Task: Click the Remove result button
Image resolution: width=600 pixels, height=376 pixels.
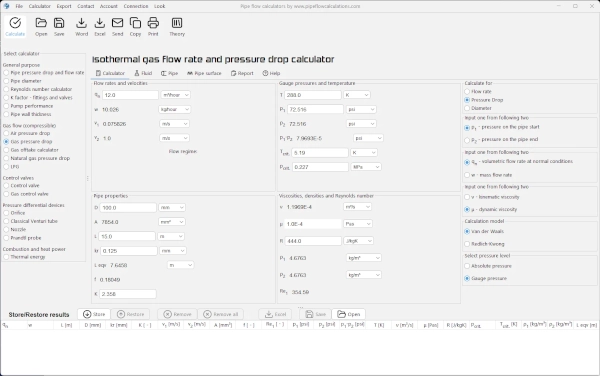Action: coord(177,314)
